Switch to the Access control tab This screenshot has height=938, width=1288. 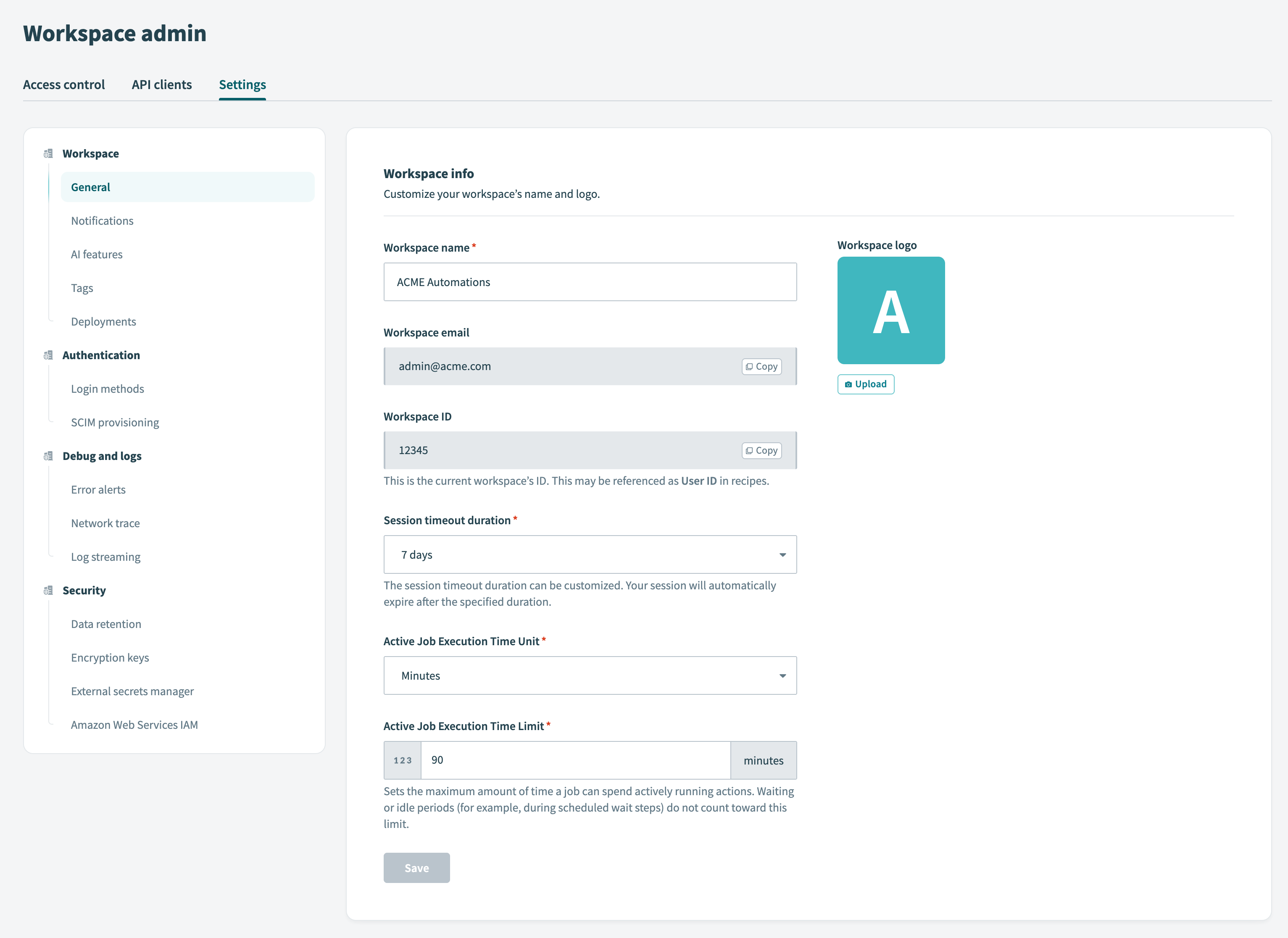pyautogui.click(x=63, y=84)
